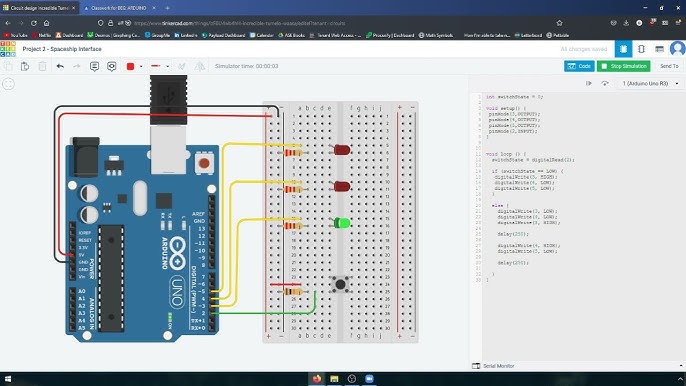Open the notes tool in the toolbar

94,66
